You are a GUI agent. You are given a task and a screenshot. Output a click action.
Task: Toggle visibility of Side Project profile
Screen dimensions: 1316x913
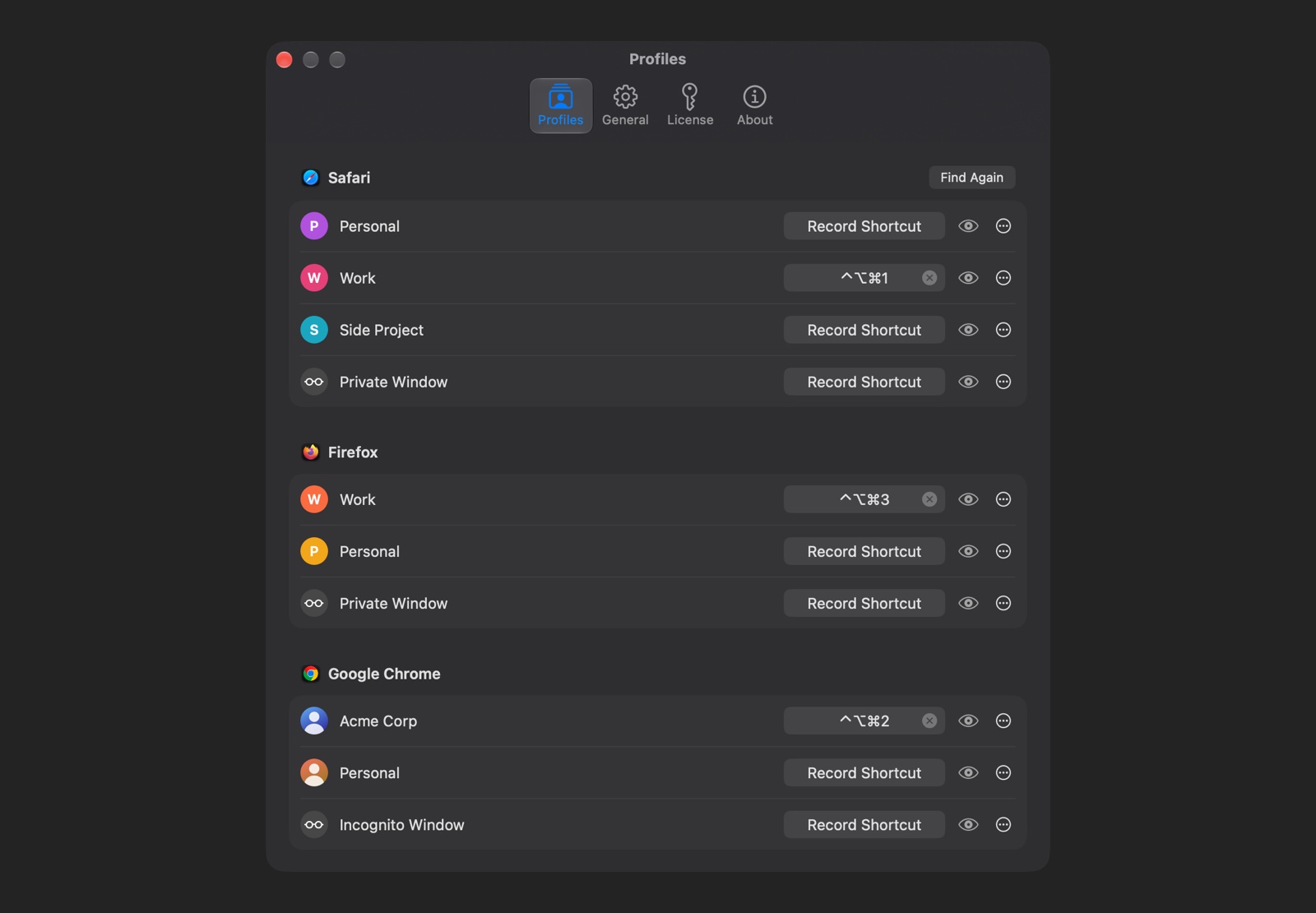968,330
